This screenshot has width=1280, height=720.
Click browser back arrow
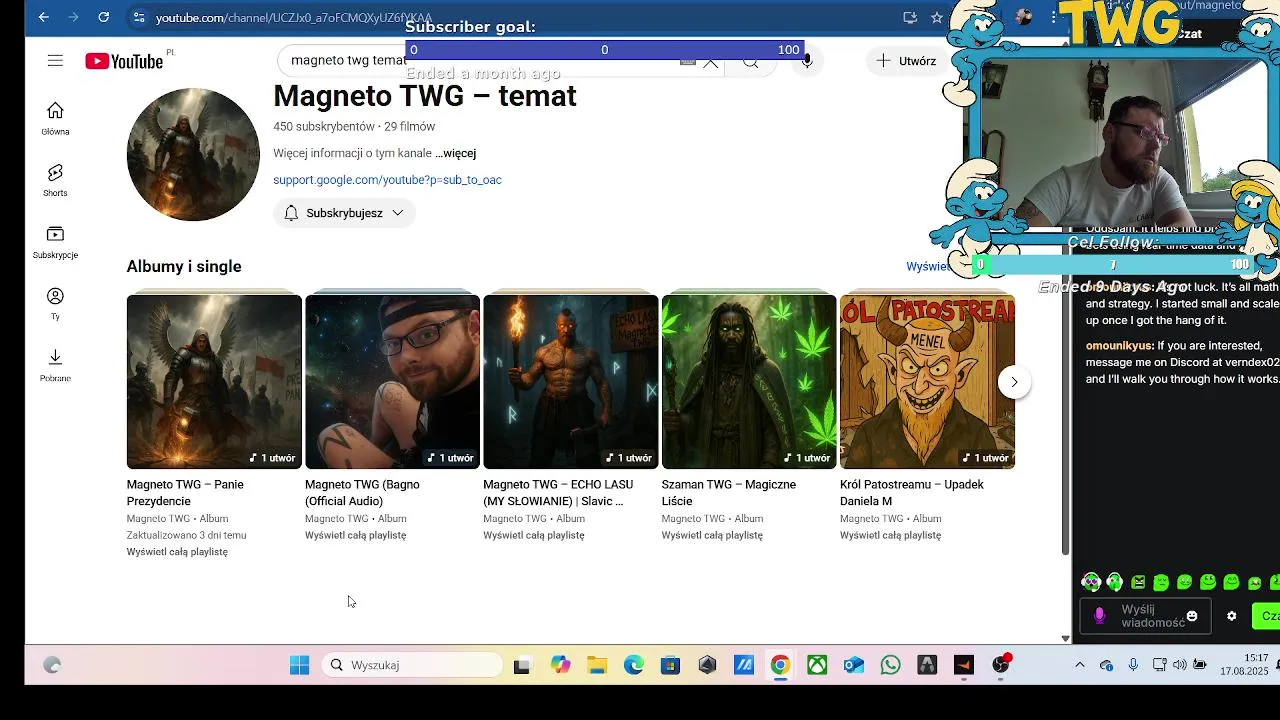(x=43, y=17)
